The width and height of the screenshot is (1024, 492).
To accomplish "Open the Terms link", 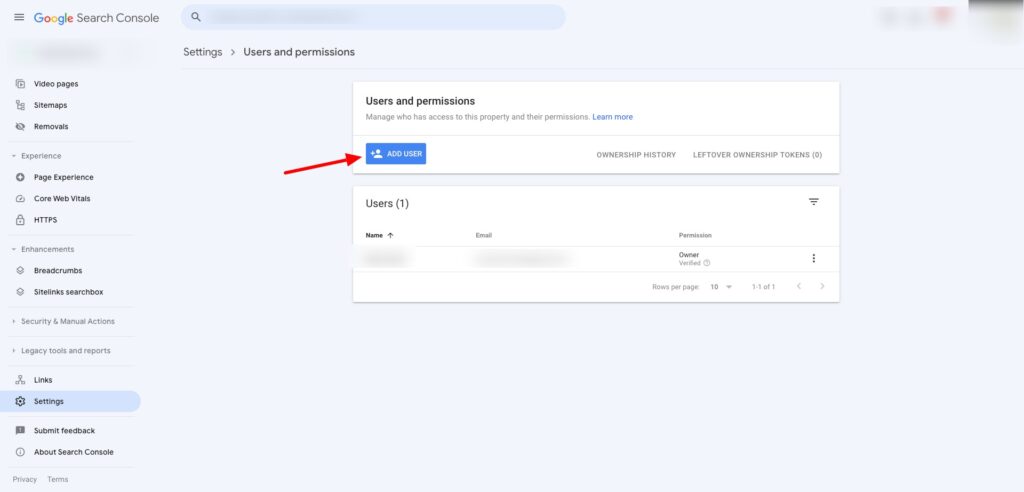I will coord(57,480).
